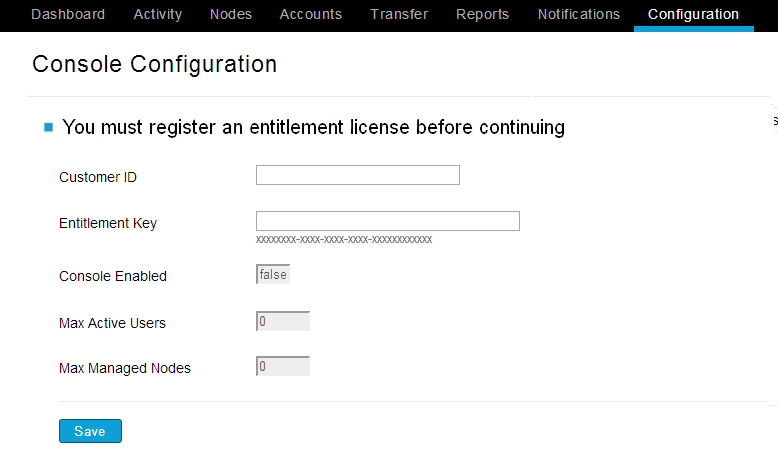Image resolution: width=778 pixels, height=467 pixels.
Task: Open the Notifications tab
Action: (579, 14)
